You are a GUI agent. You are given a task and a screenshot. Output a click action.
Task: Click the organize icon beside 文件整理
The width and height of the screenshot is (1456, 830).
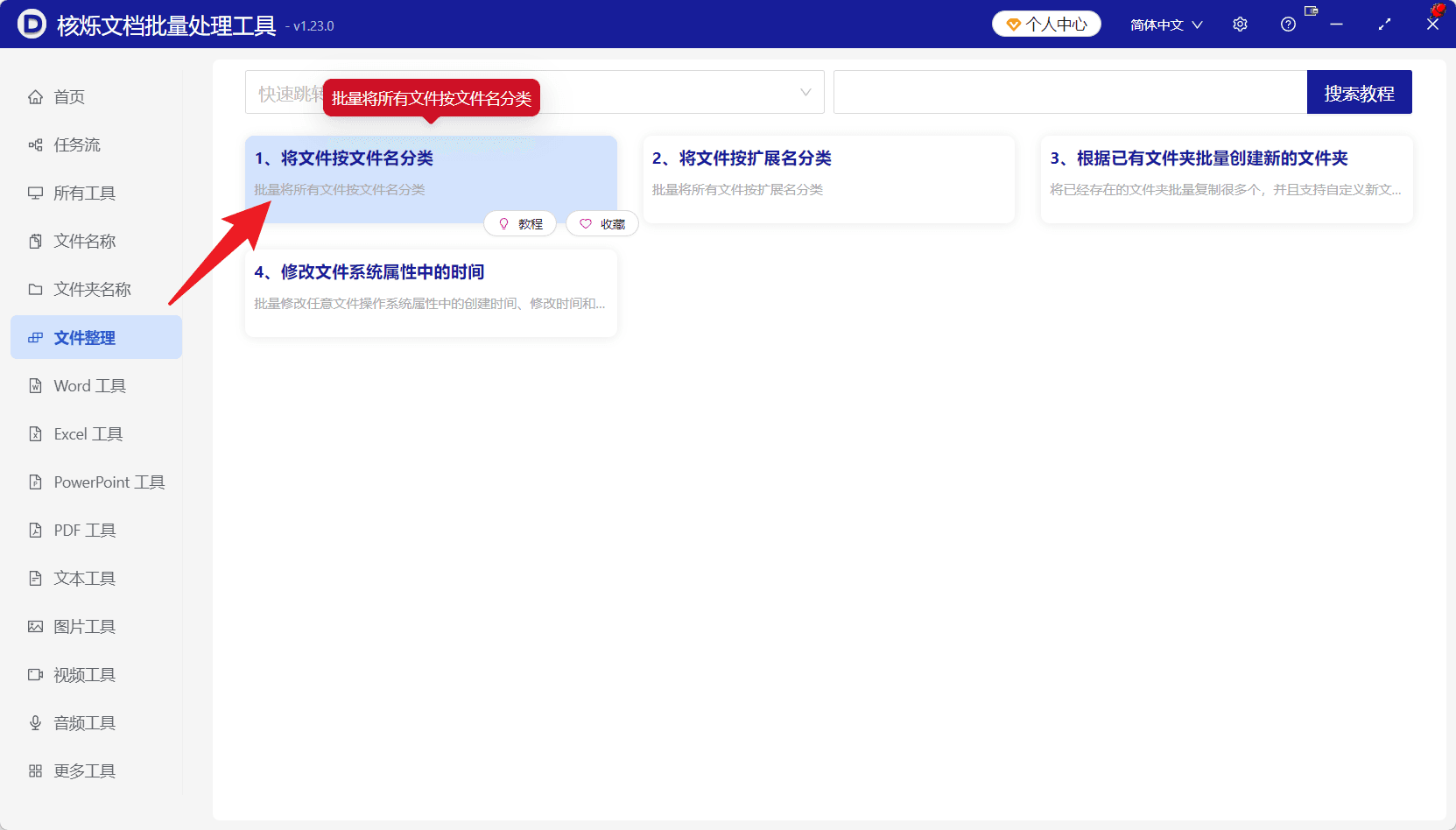(35, 338)
